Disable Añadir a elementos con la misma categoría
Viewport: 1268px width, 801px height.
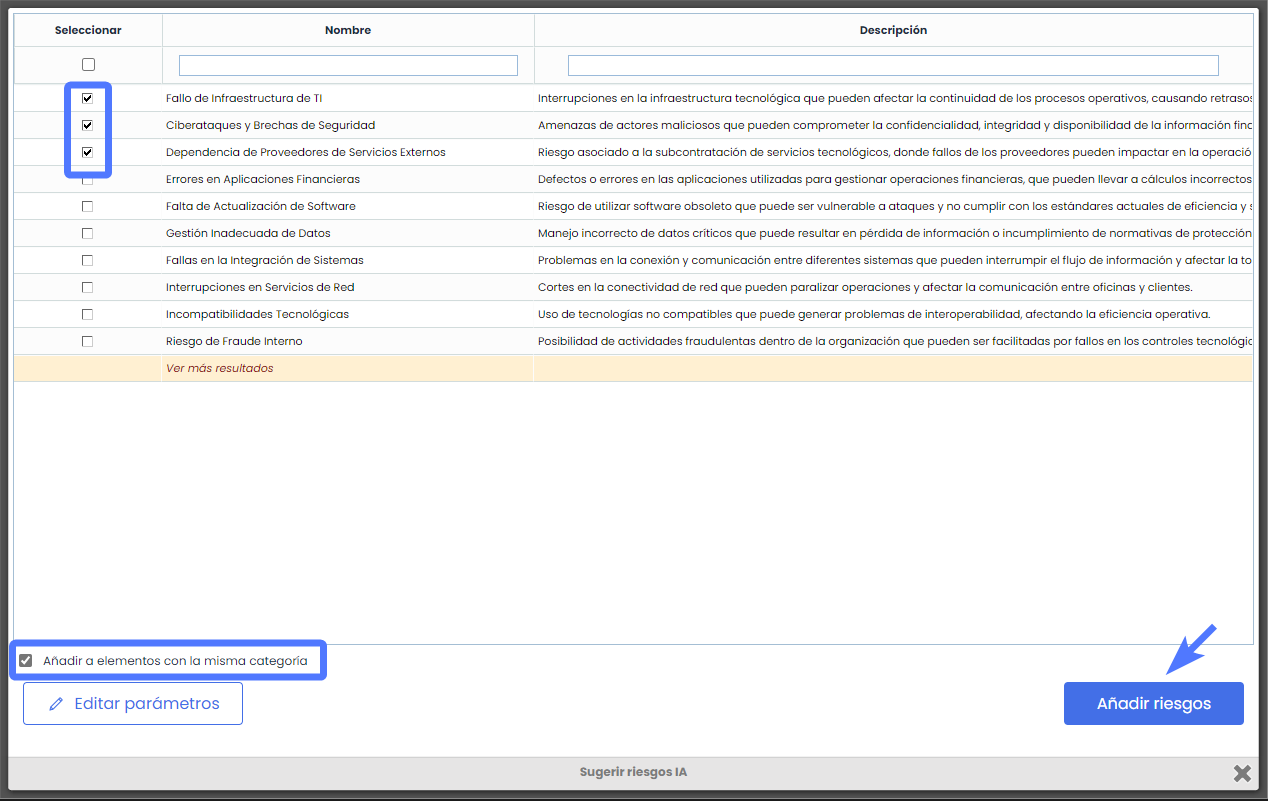click(x=26, y=661)
